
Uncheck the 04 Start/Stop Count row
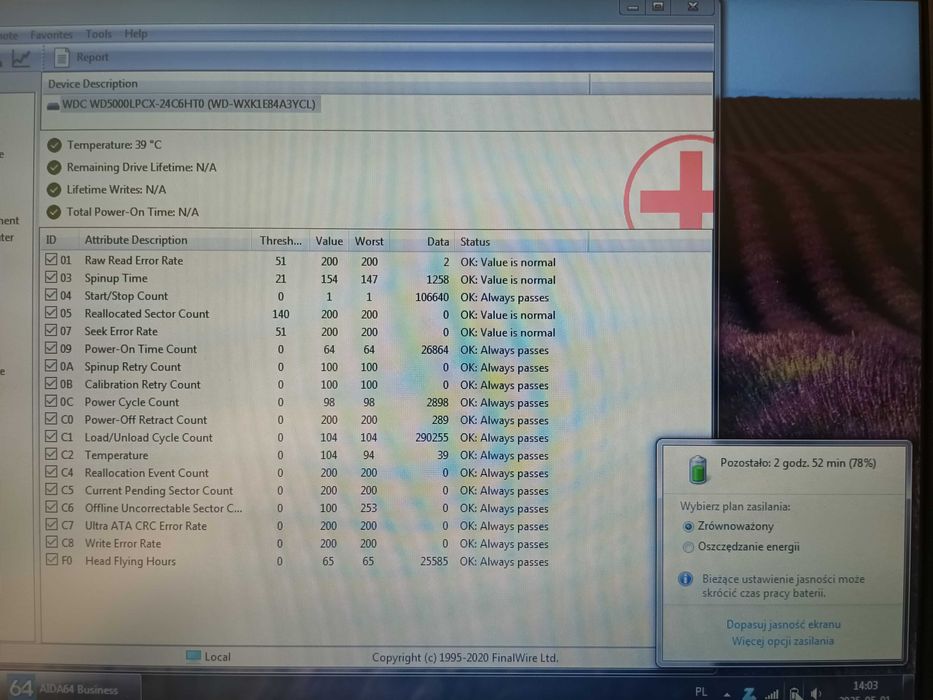point(51,295)
